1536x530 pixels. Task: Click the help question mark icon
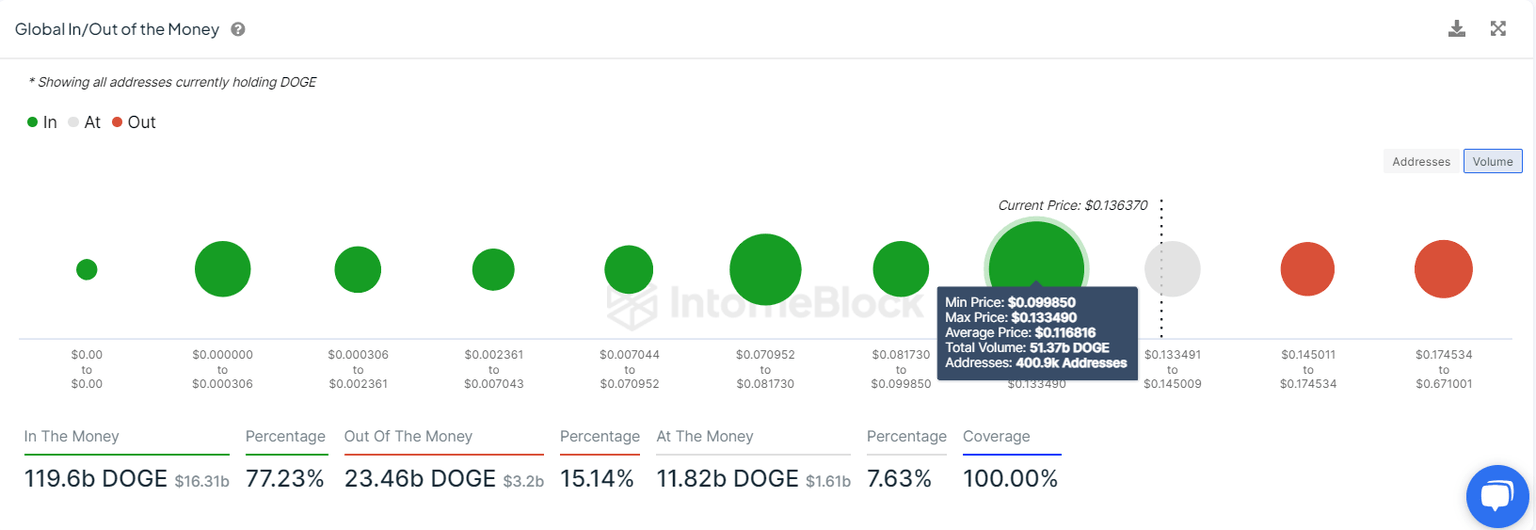point(238,30)
